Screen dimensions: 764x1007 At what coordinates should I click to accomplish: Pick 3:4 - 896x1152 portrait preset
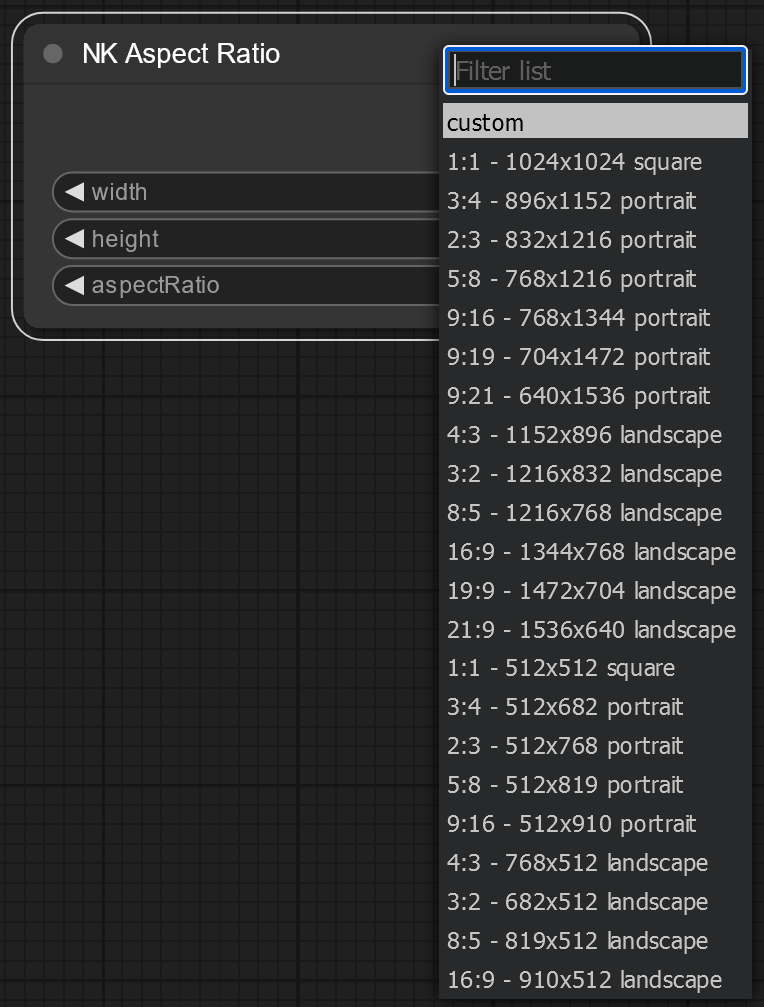tap(595, 201)
